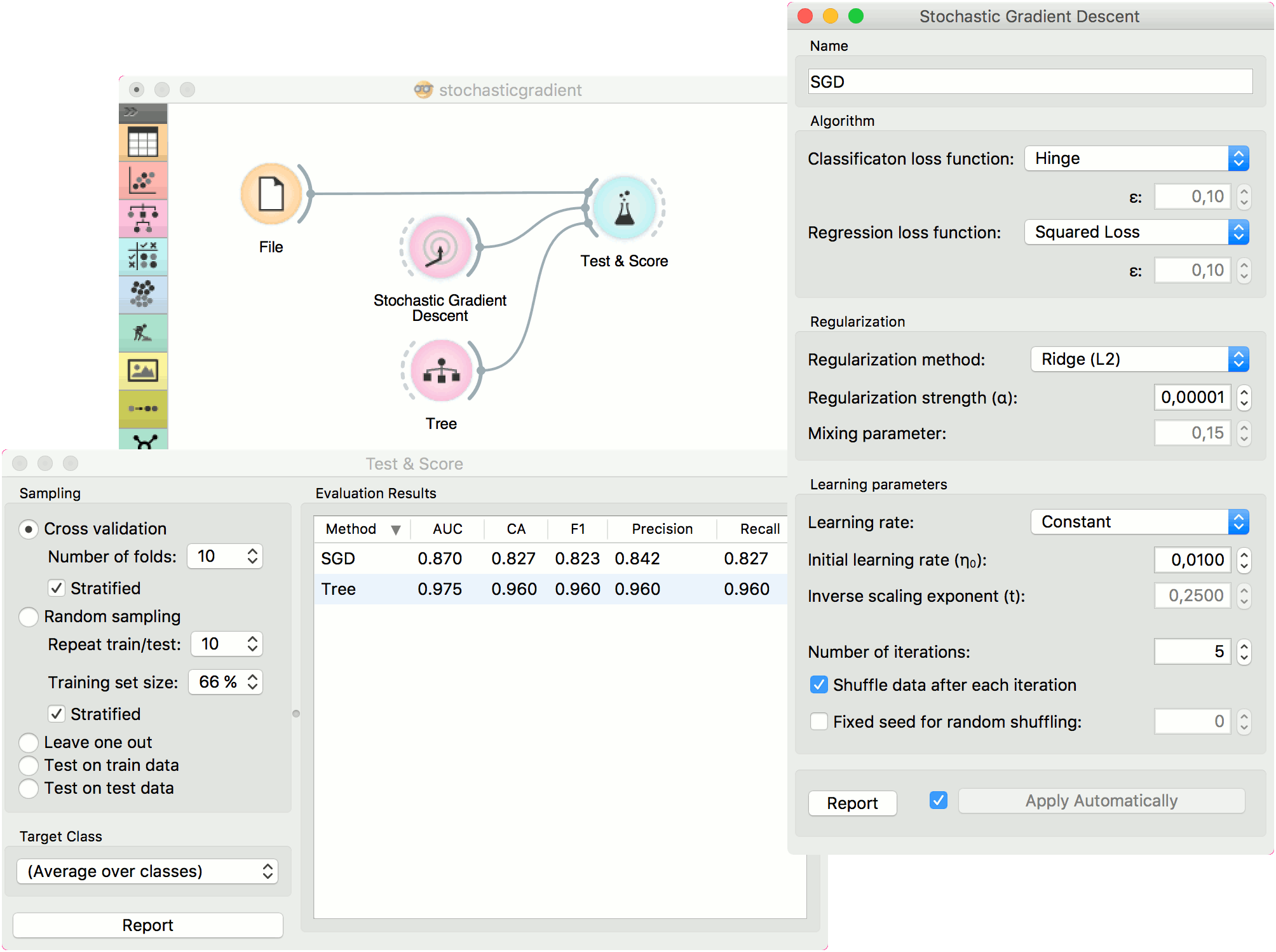Screen dimensions: 1276x952
Task: Click the Method column header
Action: (x=351, y=529)
